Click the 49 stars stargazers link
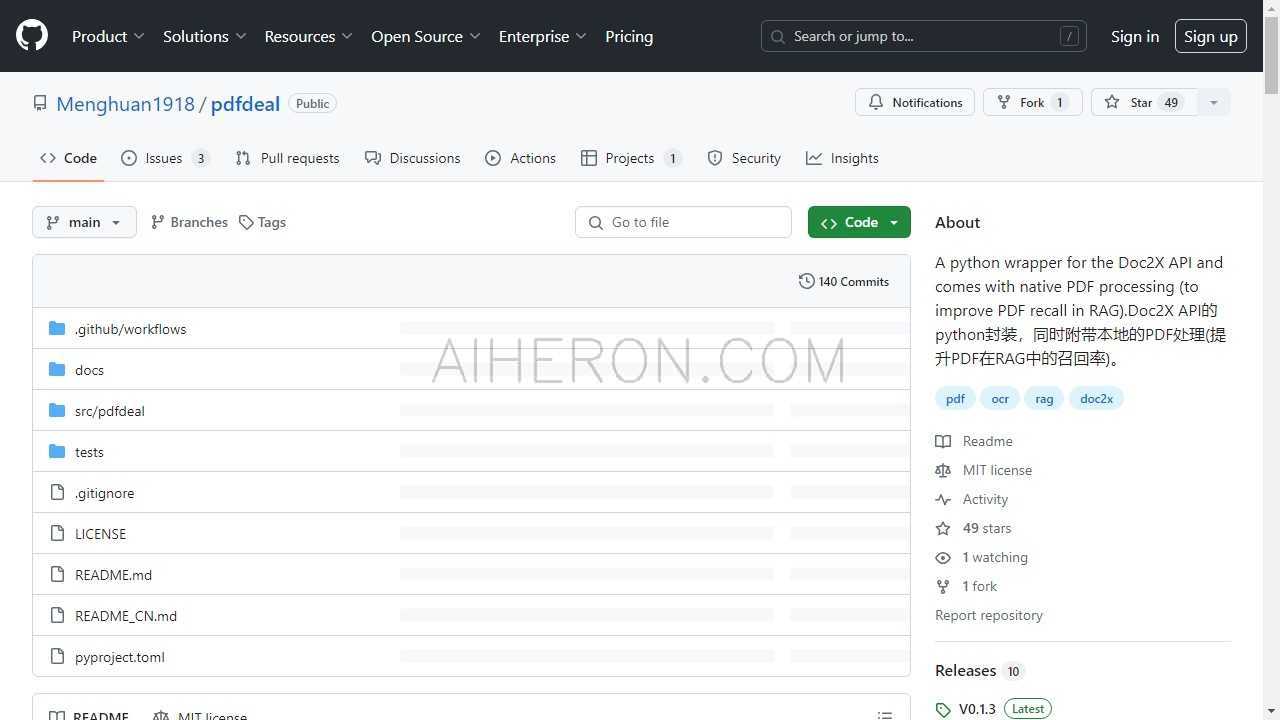Screen dimensions: 1280x720 986,528
